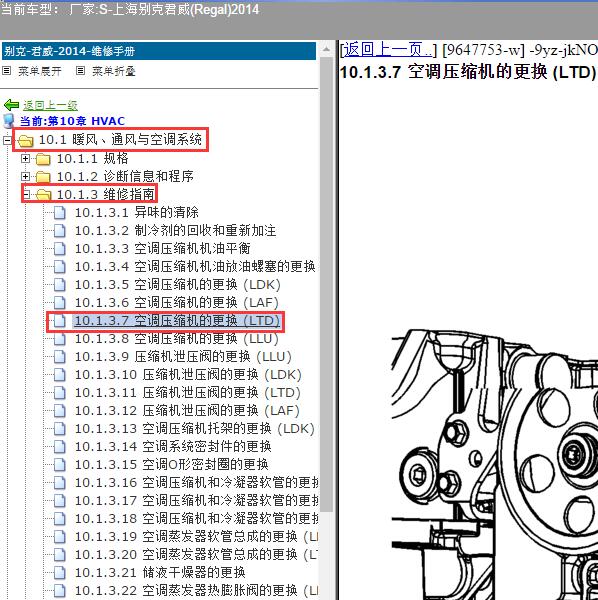Open 10.1.3.7 空调压缩机的更换 (LTD)
The image size is (598, 600).
coord(178,321)
